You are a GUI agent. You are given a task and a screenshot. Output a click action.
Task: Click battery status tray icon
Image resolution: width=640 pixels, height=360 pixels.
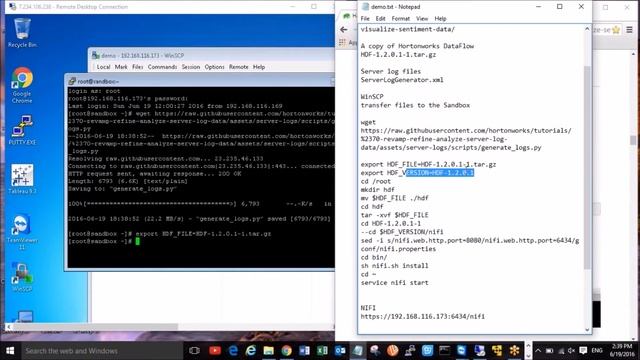549,351
